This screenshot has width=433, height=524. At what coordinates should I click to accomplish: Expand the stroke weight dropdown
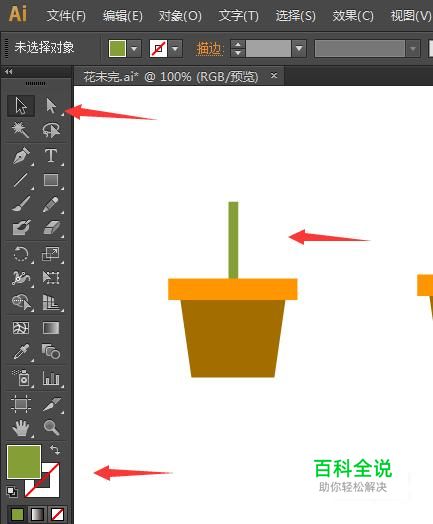[299, 49]
